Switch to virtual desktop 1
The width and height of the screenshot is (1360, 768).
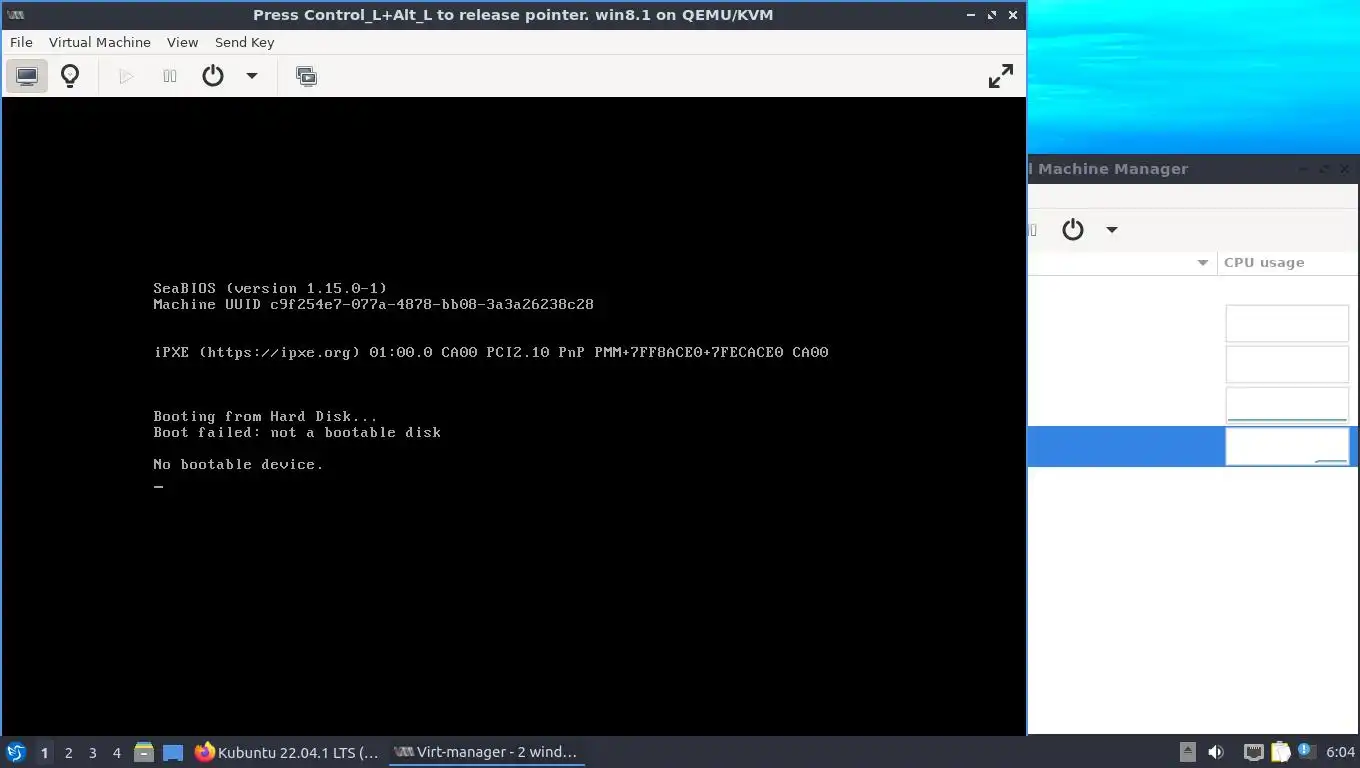point(44,752)
